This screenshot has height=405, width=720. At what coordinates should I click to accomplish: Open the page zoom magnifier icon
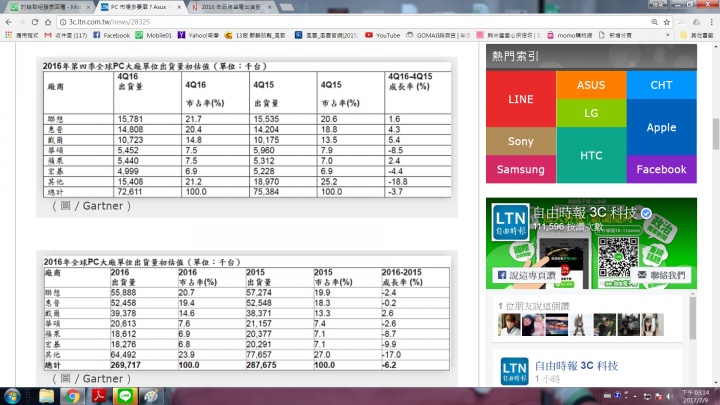(x=654, y=22)
